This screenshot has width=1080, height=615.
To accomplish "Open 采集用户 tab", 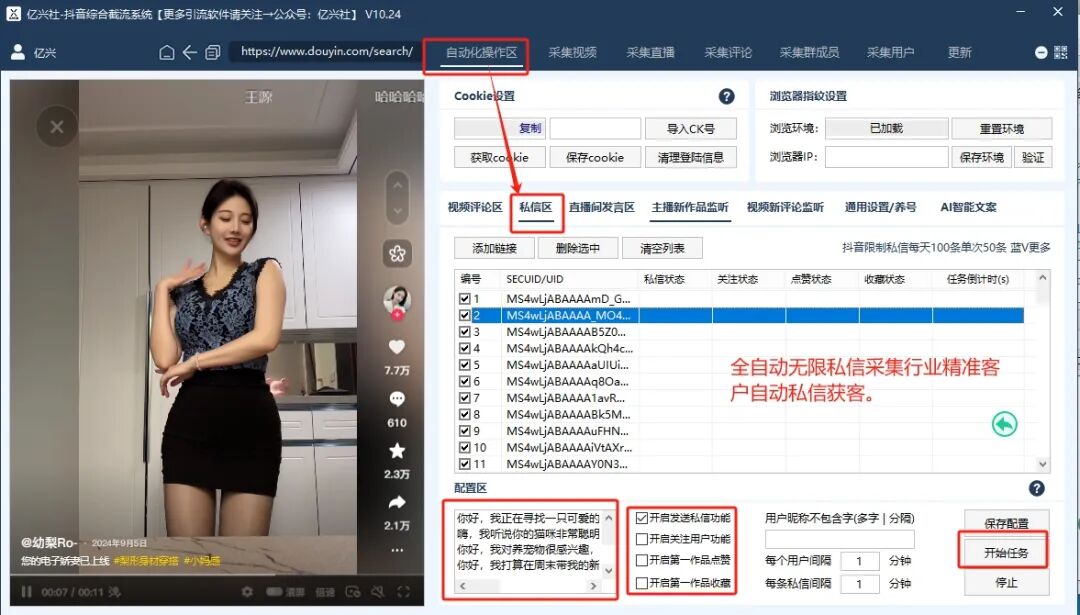I will (x=891, y=52).
